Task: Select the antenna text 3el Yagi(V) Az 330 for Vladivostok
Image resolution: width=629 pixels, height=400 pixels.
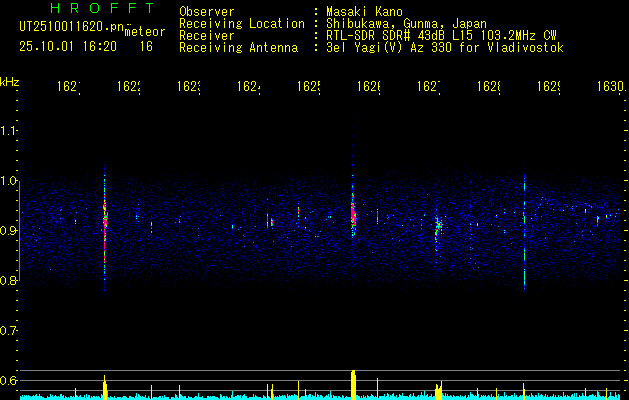Action: [445, 48]
